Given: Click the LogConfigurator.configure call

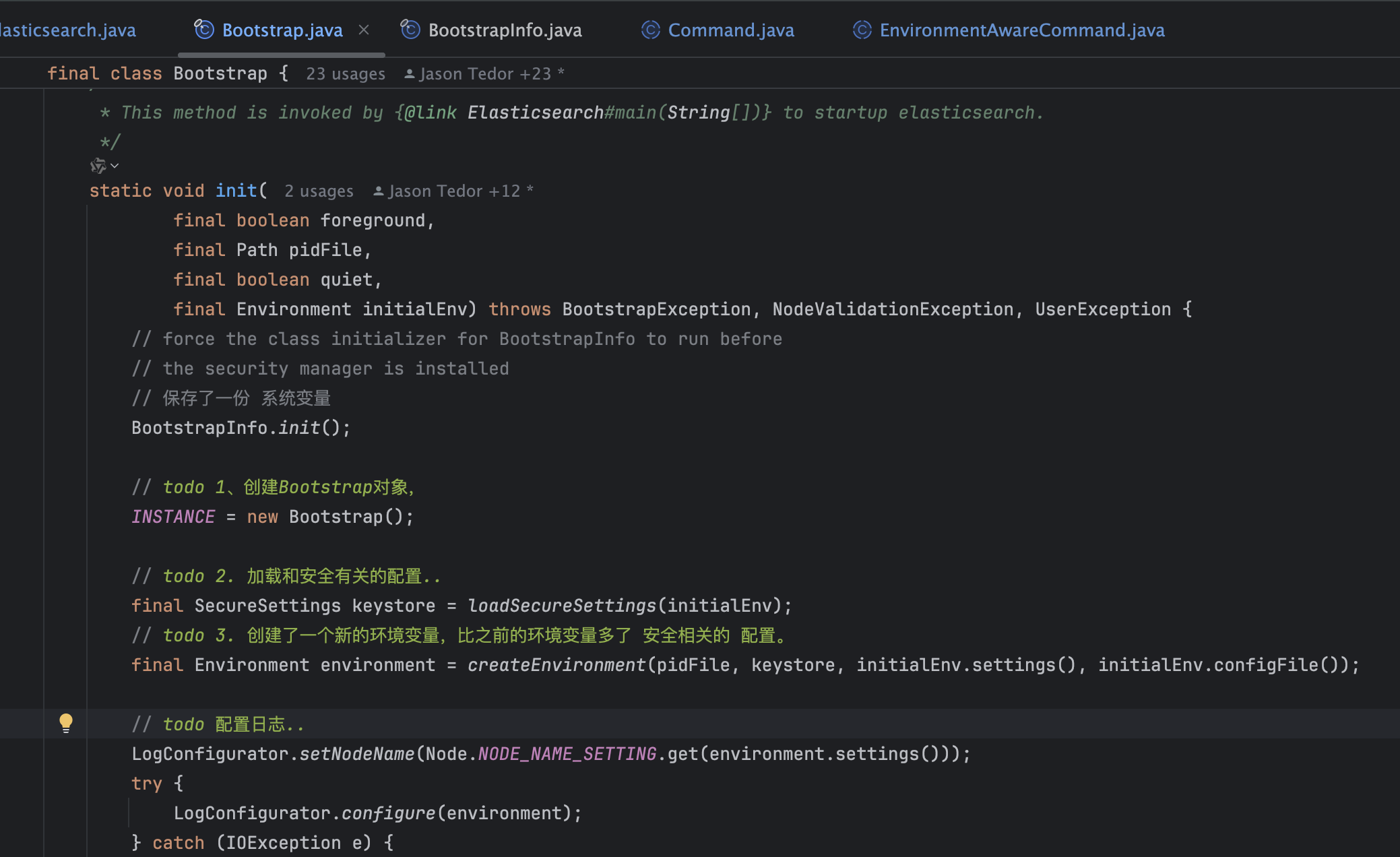Looking at the screenshot, I should (377, 813).
